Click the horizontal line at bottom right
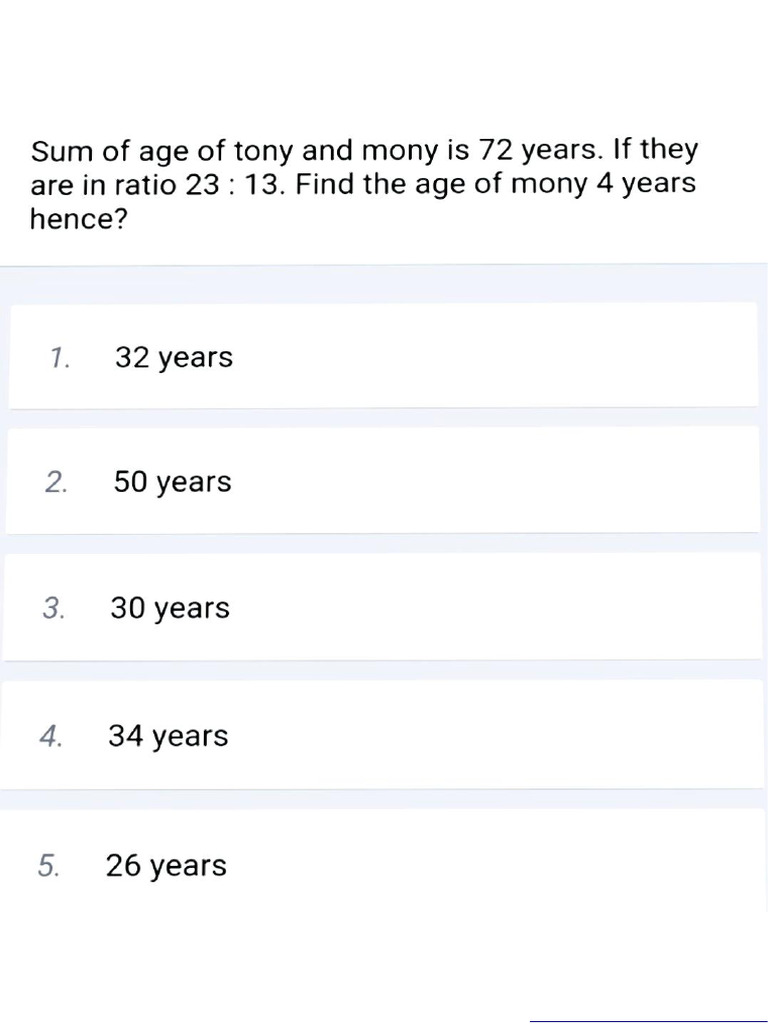Viewport: 768px width, 1024px height. pyautogui.click(x=648, y=1021)
